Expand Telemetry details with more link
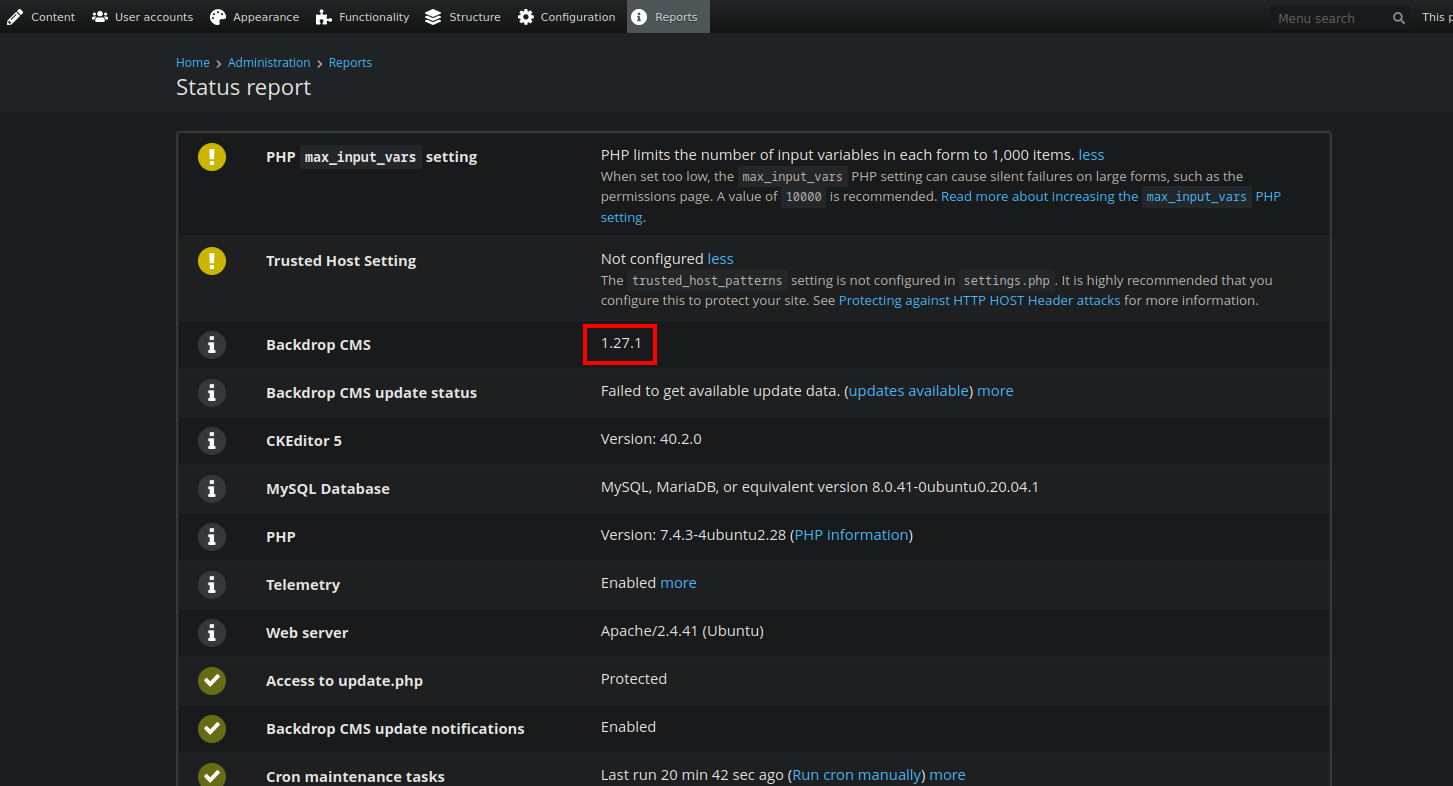The image size is (1453, 786). click(678, 583)
